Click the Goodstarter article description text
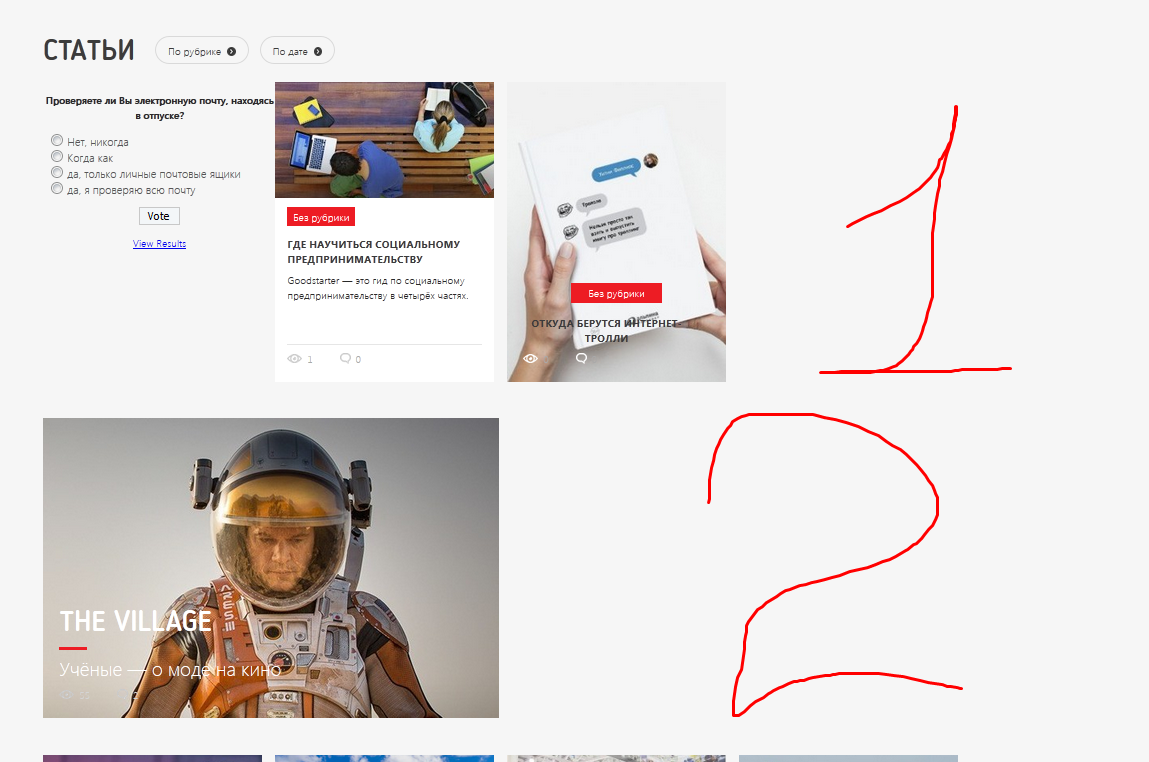1149x762 pixels. (x=377, y=289)
